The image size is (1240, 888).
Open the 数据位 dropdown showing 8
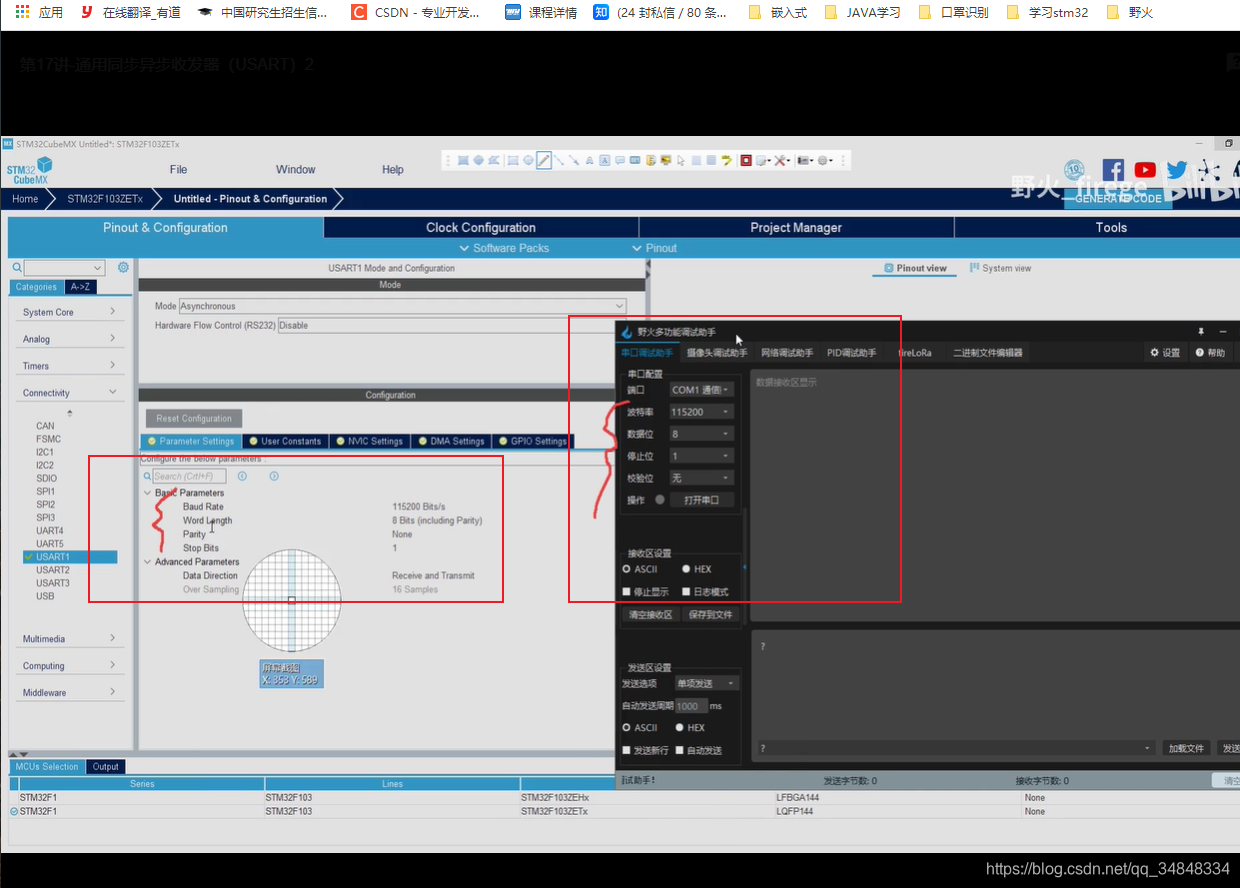(x=701, y=434)
